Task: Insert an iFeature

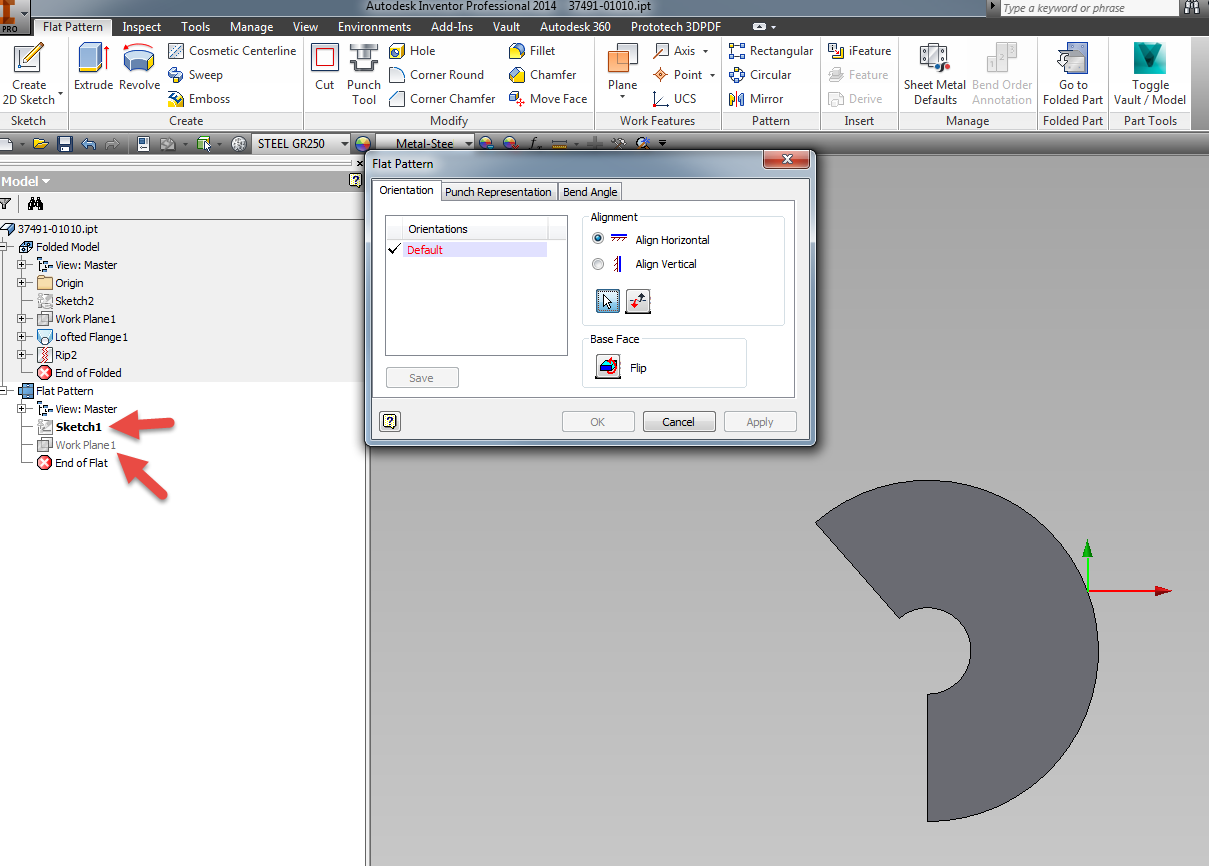Action: coord(859,50)
